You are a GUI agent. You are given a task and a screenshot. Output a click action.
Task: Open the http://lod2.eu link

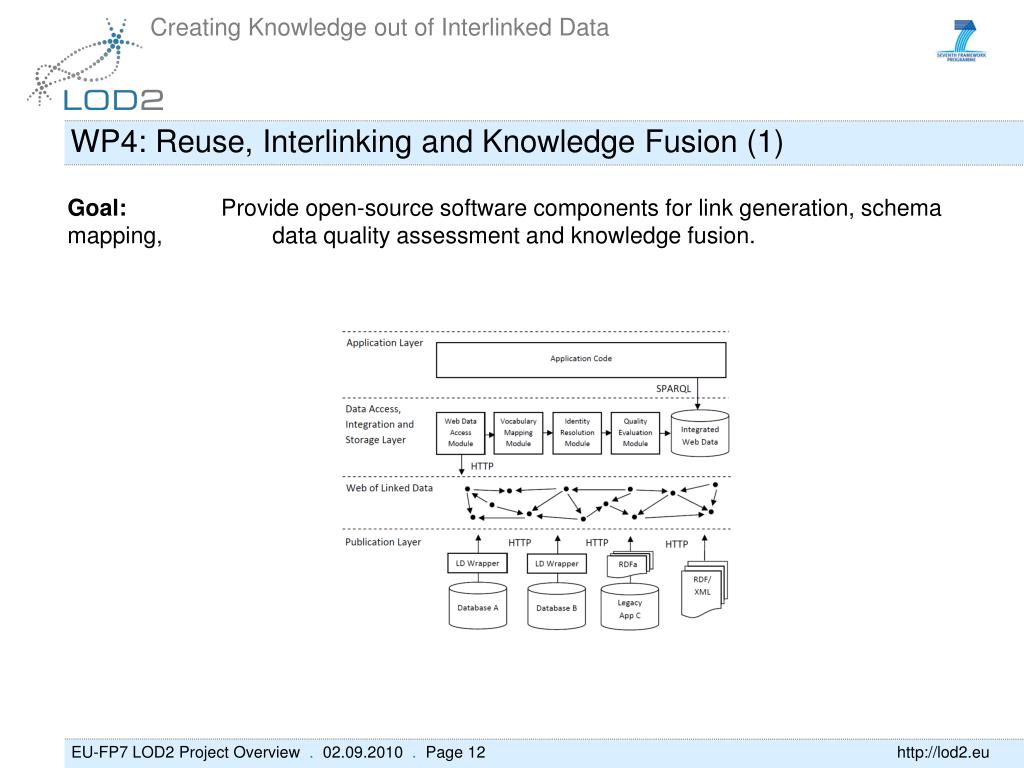942,752
